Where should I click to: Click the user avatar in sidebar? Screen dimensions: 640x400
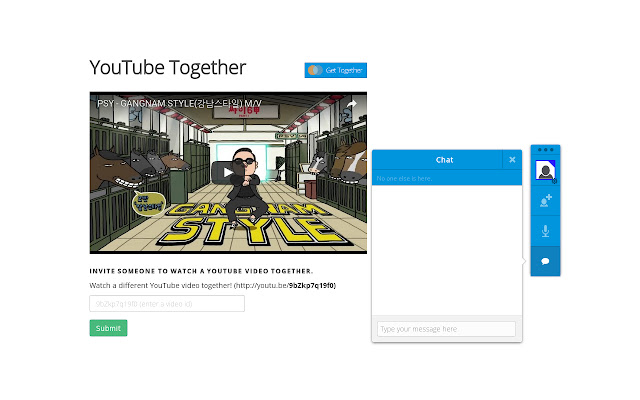[x=545, y=170]
